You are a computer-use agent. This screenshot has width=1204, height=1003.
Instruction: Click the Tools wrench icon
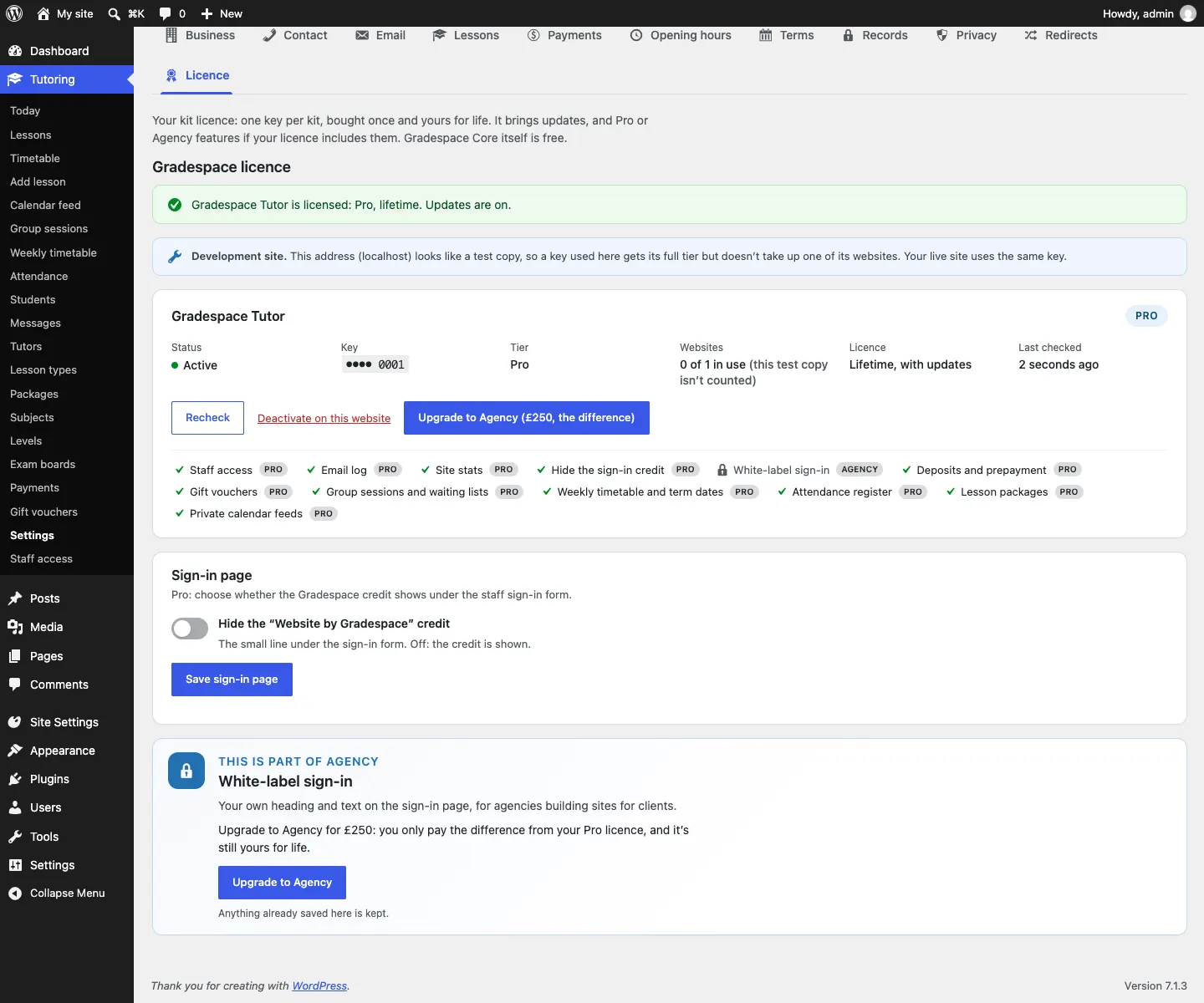point(15,837)
